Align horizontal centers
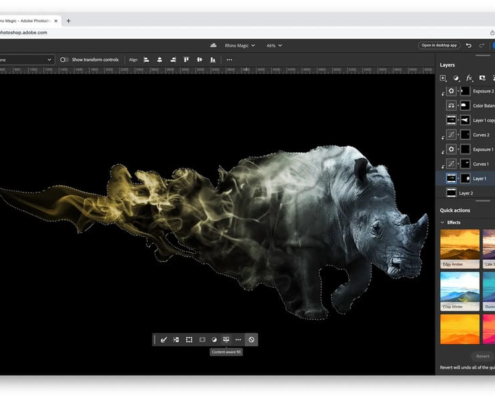Image resolution: width=495 pixels, height=400 pixels. click(160, 60)
